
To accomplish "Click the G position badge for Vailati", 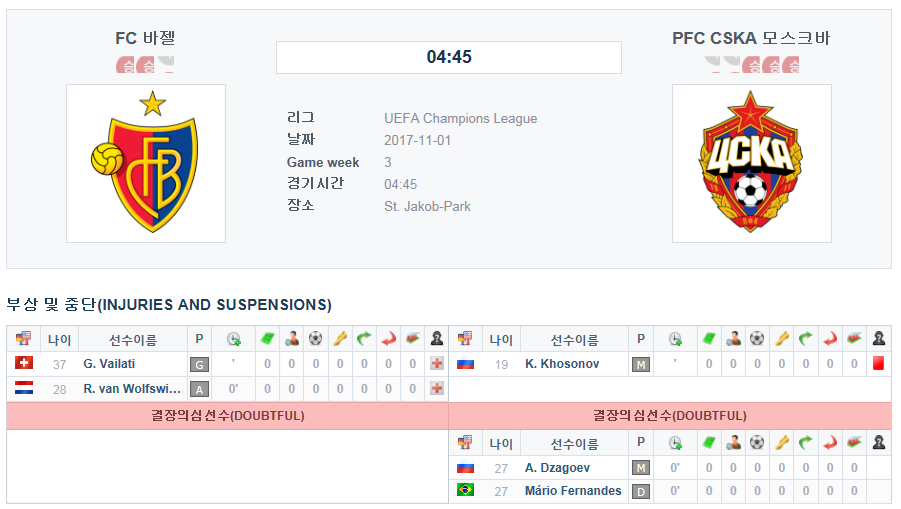I will (x=199, y=364).
